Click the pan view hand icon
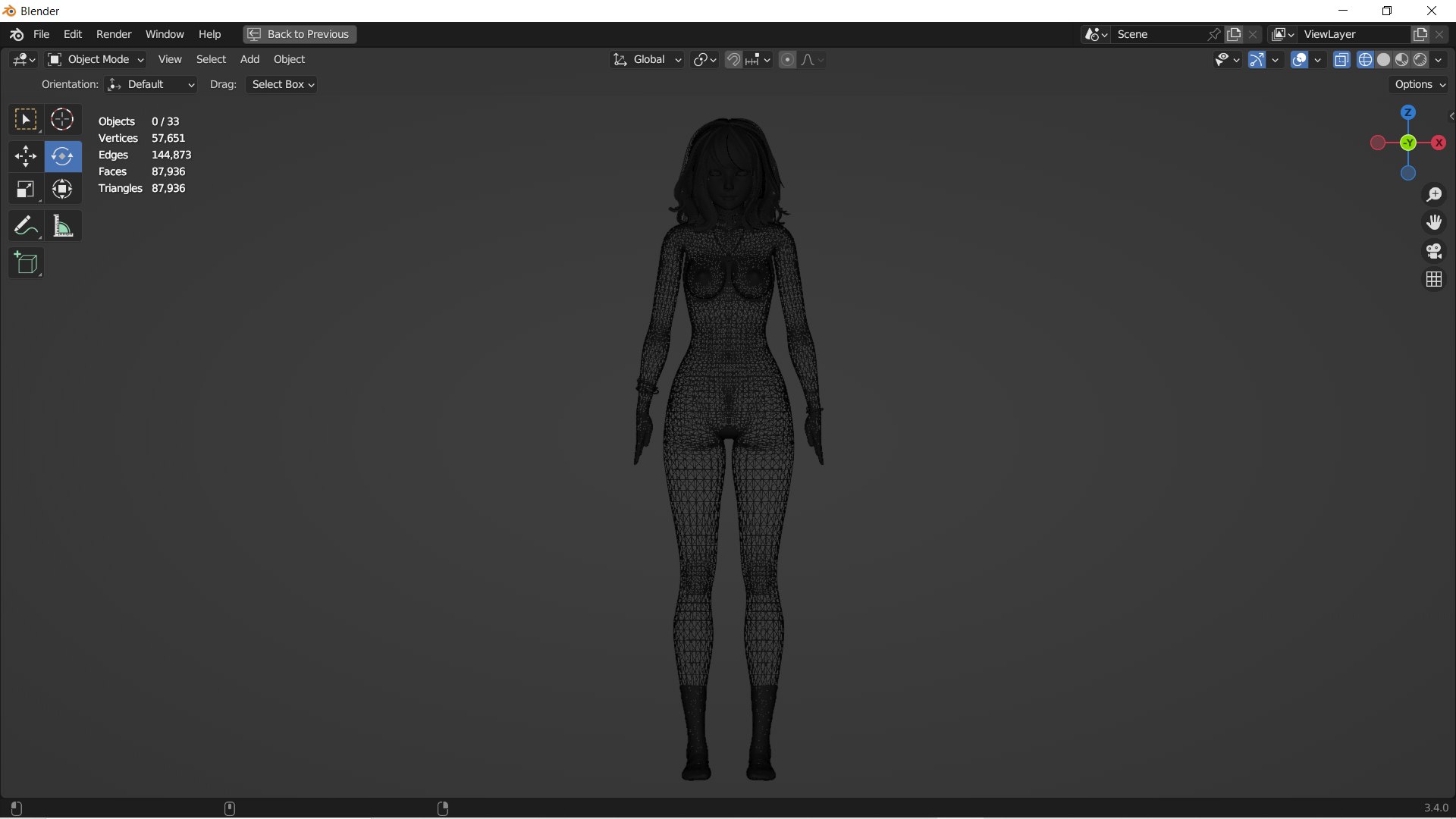Image resolution: width=1456 pixels, height=819 pixels. pyautogui.click(x=1434, y=223)
